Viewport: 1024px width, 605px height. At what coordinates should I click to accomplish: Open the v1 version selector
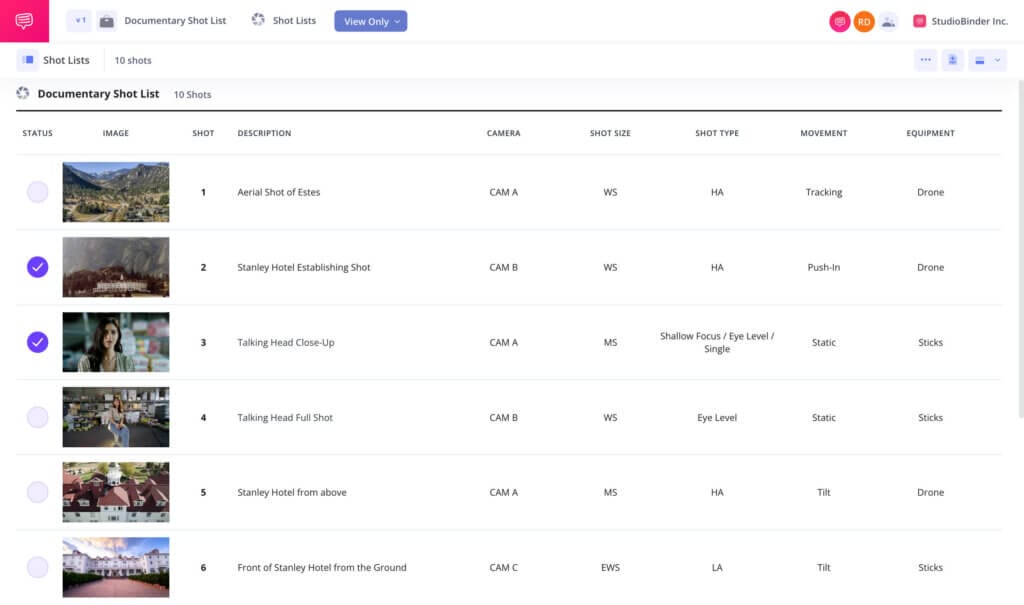pos(79,20)
